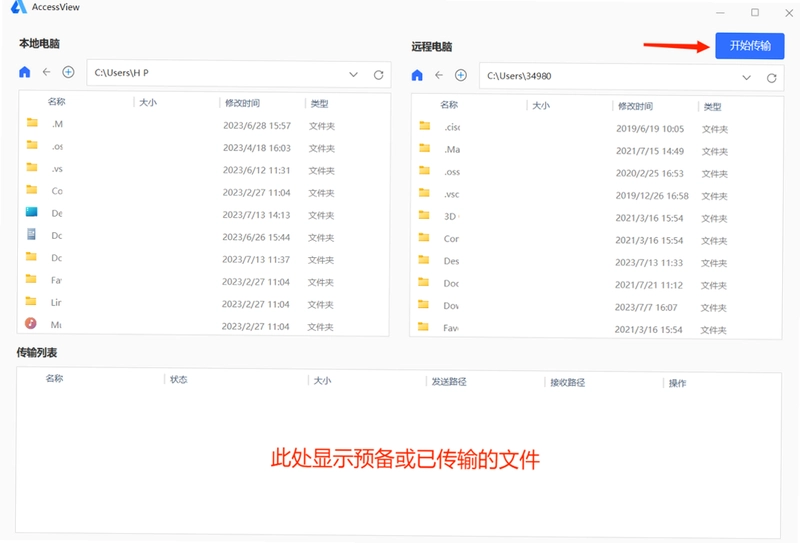Select remote date 2021/7/15 14:49
The width and height of the screenshot is (800, 543).
(650, 151)
